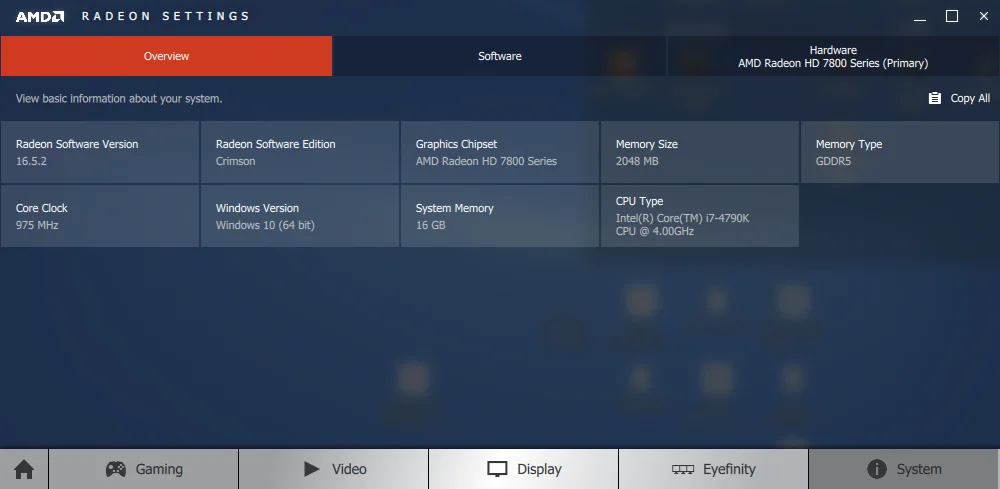Open the Gaming section

click(x=143, y=469)
